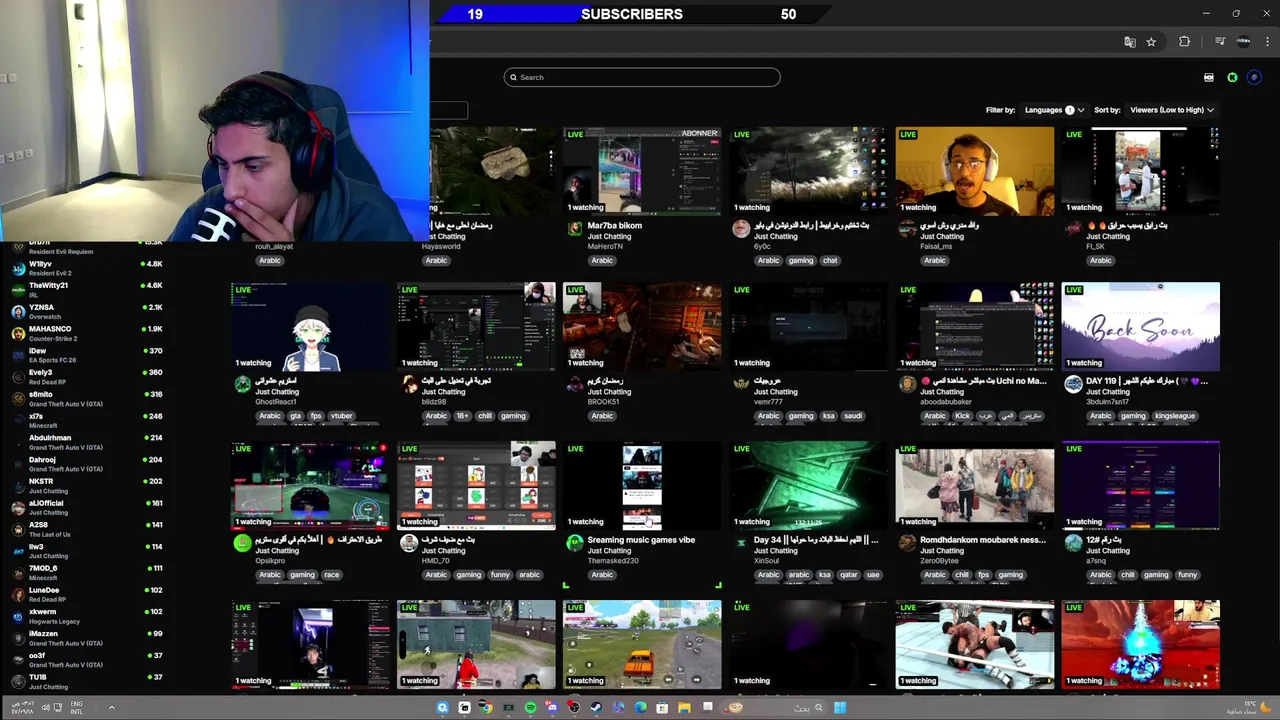
Task: Click the 'race' tag under Opsikpro
Action: click(x=332, y=575)
